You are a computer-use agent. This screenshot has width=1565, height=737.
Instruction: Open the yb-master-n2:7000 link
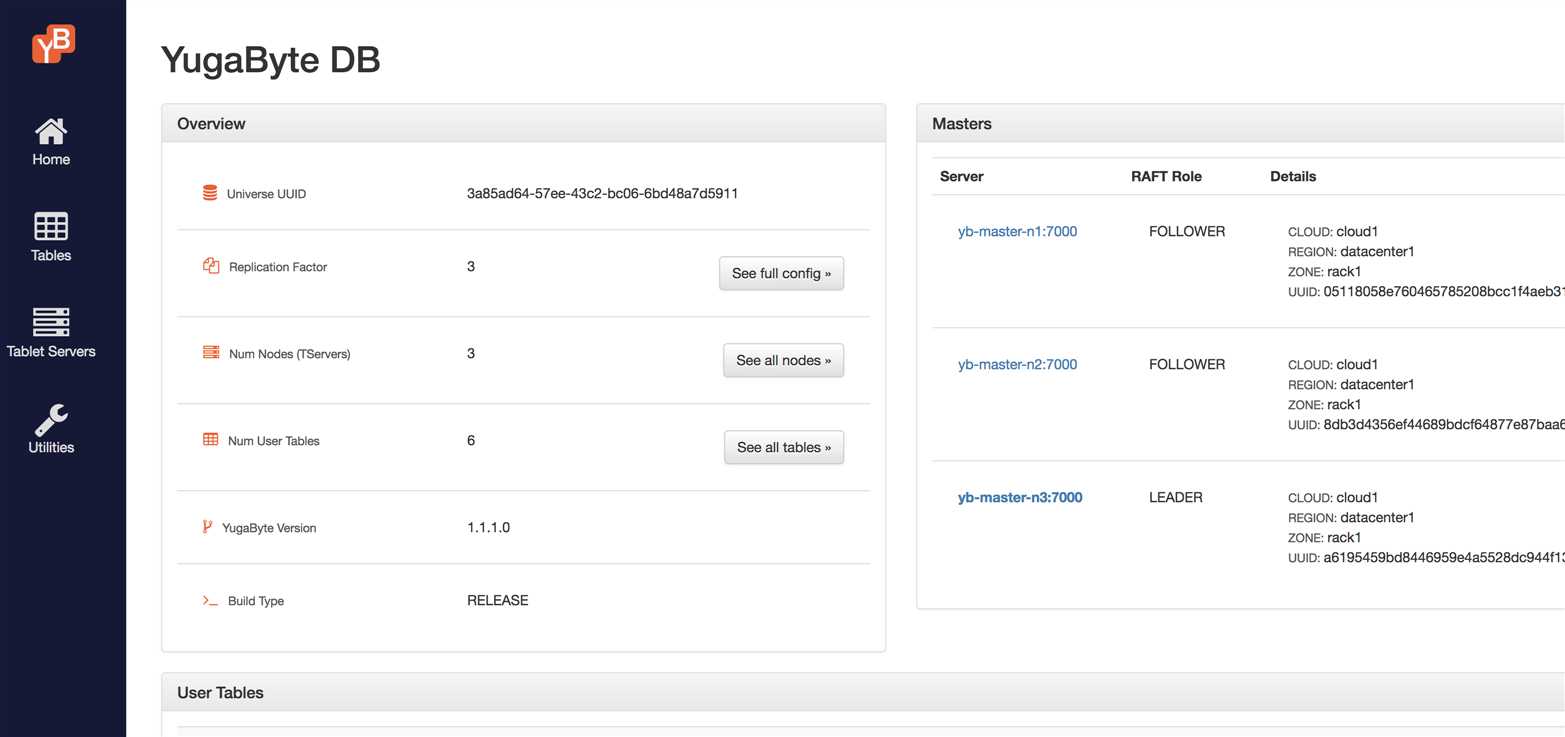(x=1017, y=364)
